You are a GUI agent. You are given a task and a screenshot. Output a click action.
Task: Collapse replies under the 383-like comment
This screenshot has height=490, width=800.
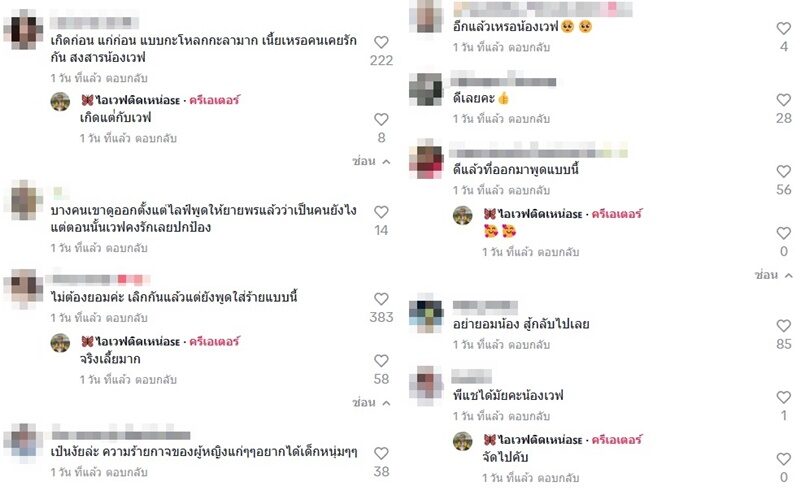371,403
